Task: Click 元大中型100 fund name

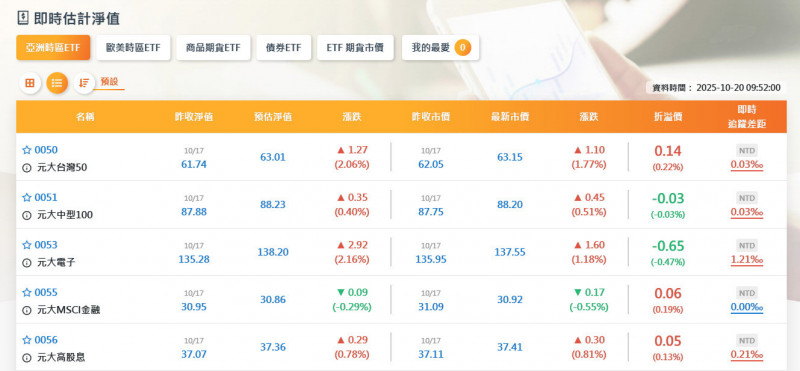Action: (65, 215)
